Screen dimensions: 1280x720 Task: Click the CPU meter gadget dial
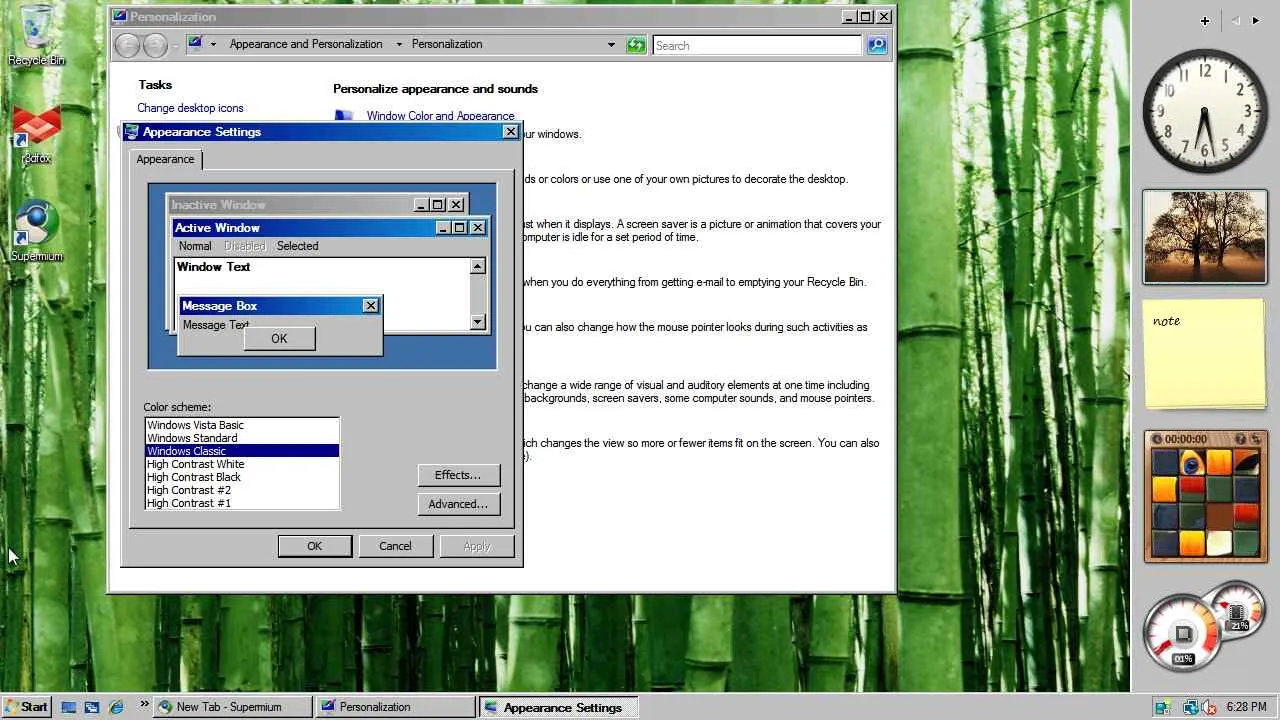tap(1183, 634)
